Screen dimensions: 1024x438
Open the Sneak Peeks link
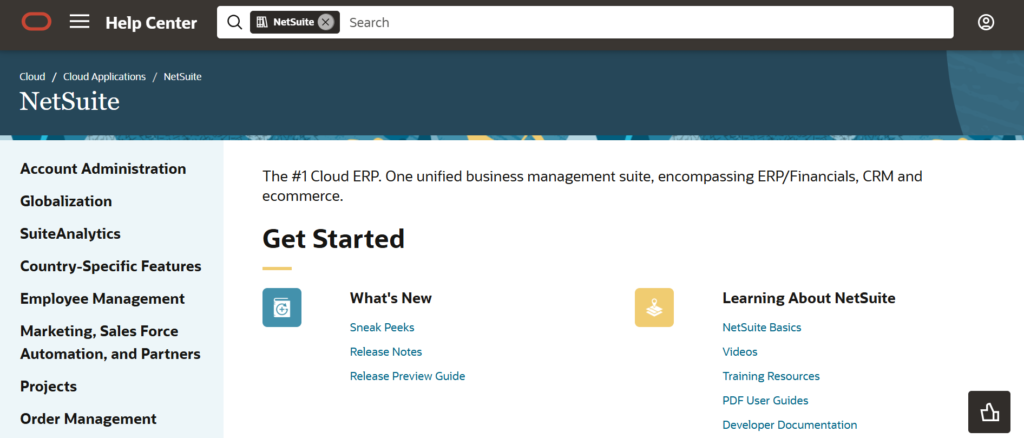tap(382, 327)
